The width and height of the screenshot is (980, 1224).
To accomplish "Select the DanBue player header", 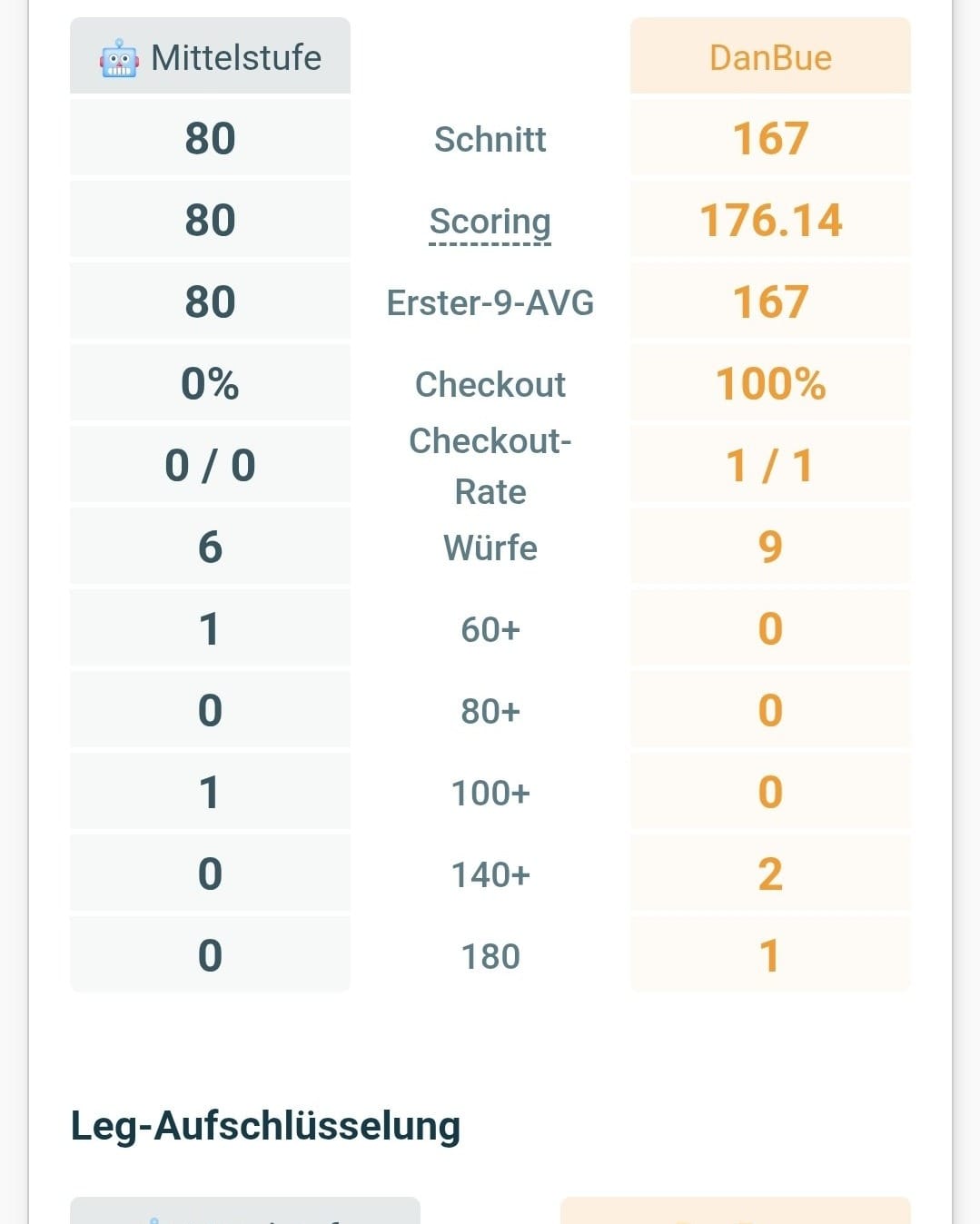I will pos(770,55).
